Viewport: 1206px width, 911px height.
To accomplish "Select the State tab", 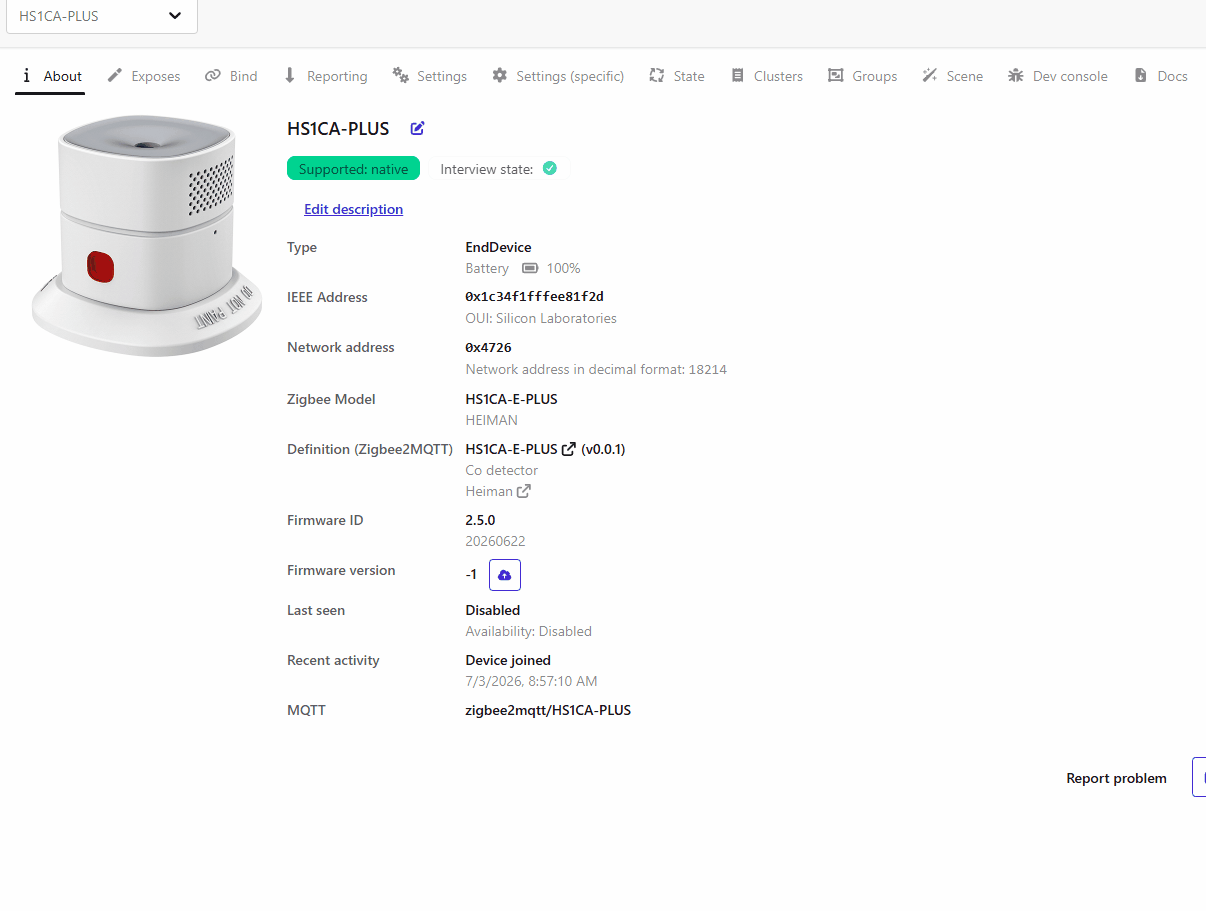I will tap(677, 76).
